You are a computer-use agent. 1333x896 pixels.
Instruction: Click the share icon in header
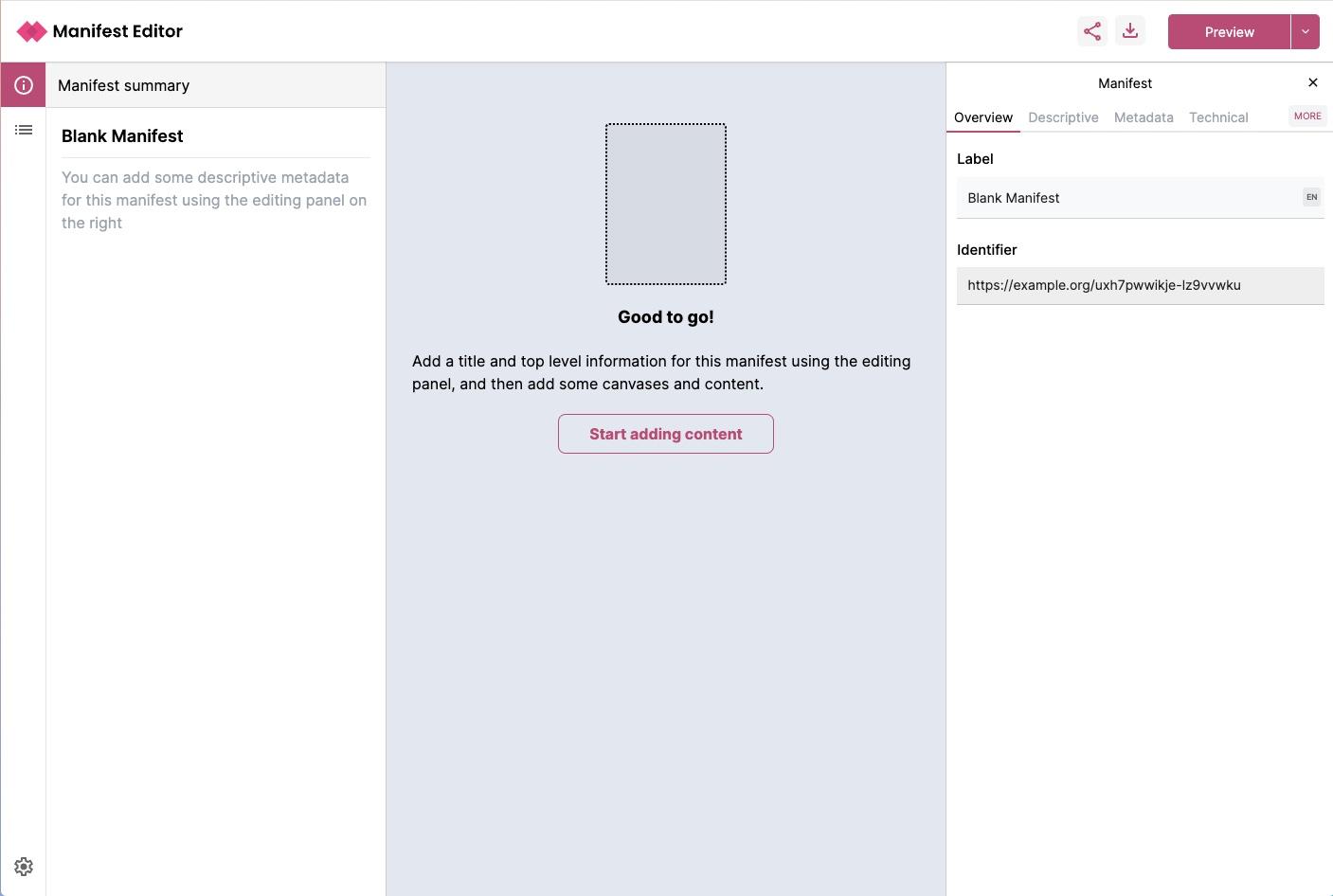pos(1092,31)
